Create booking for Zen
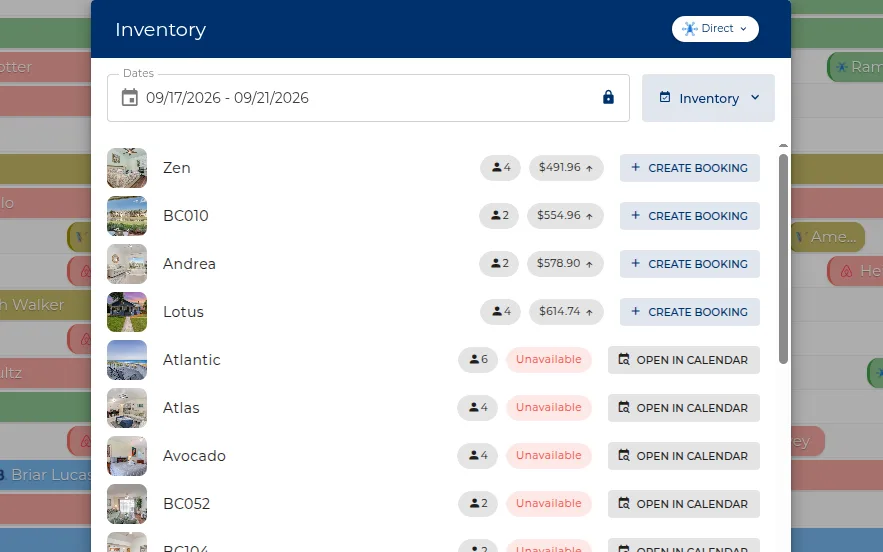This screenshot has width=883, height=552. click(690, 168)
